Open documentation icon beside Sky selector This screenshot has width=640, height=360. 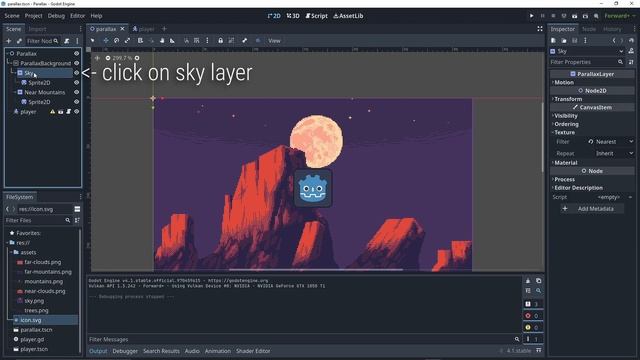click(631, 51)
